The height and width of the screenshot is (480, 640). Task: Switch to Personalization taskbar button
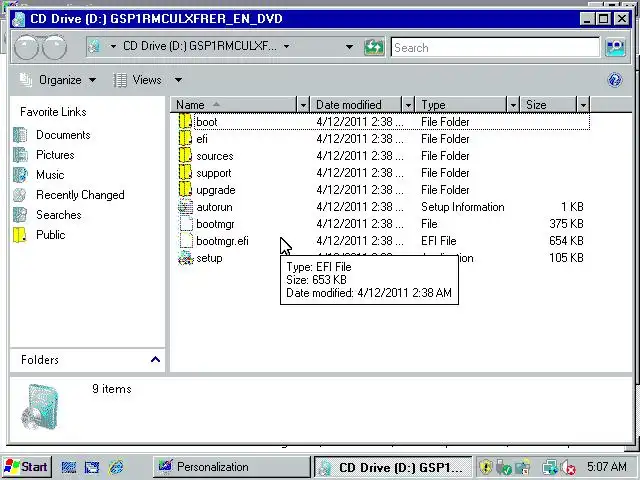(x=232, y=467)
